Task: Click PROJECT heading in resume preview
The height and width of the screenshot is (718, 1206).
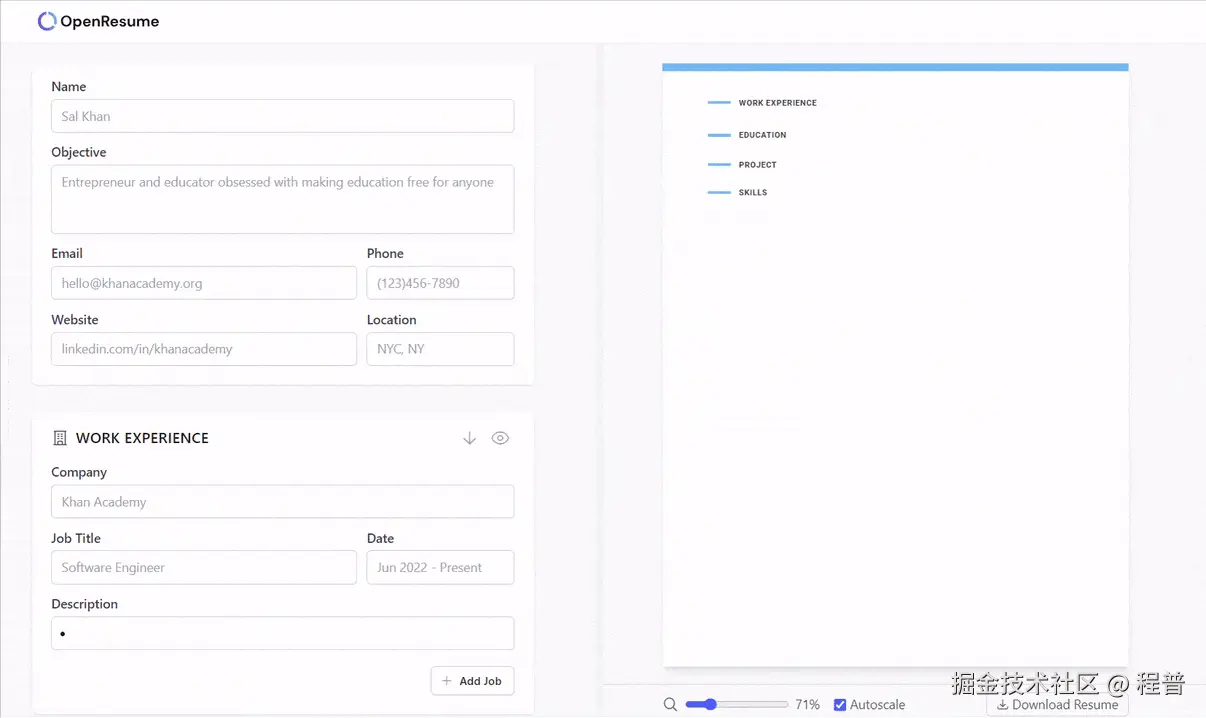Action: [x=757, y=165]
